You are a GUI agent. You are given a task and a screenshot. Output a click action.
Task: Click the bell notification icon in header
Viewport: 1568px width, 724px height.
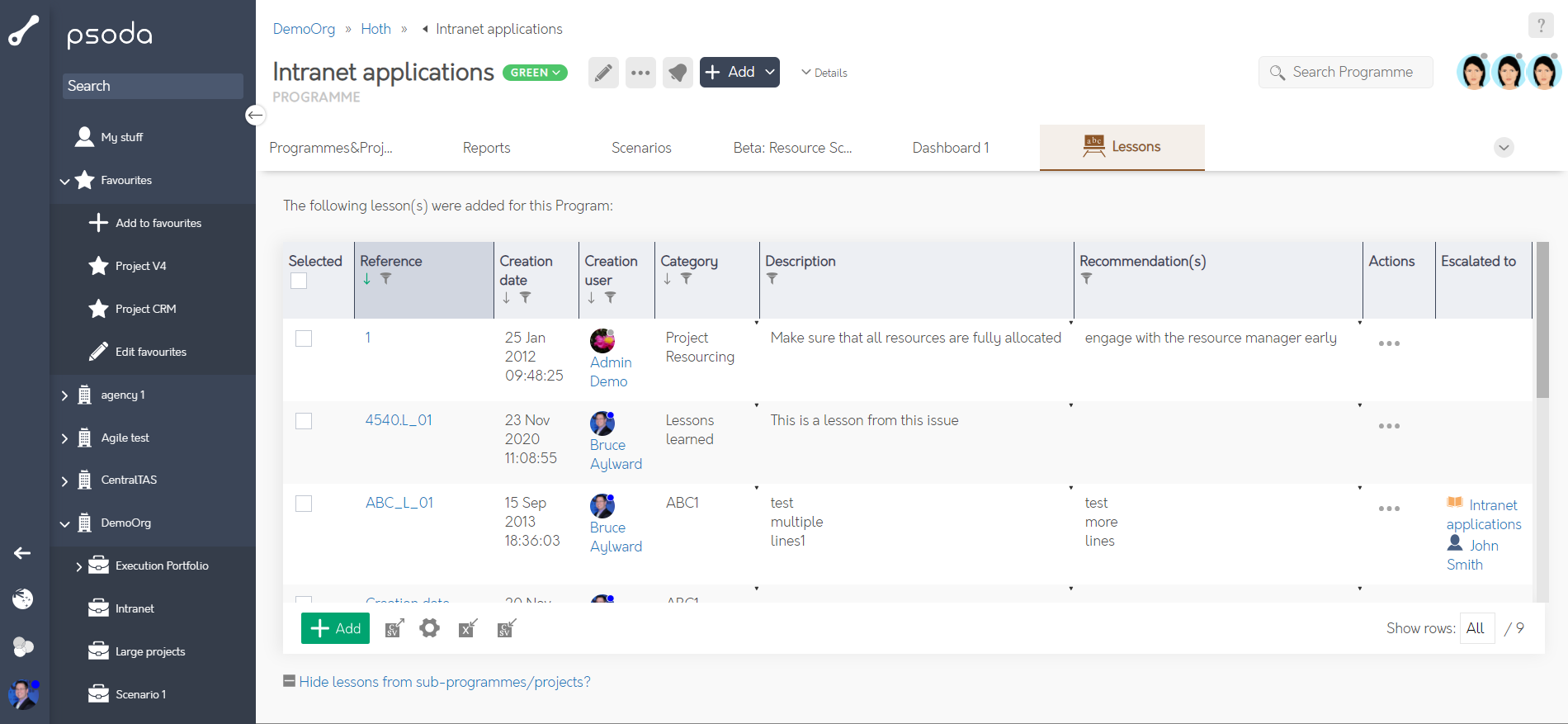click(678, 73)
